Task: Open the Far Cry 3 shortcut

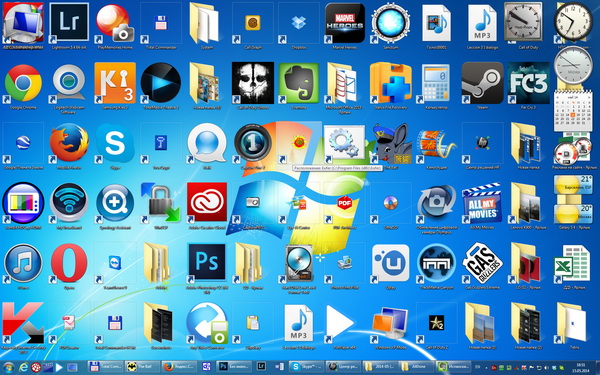Action: click(528, 83)
